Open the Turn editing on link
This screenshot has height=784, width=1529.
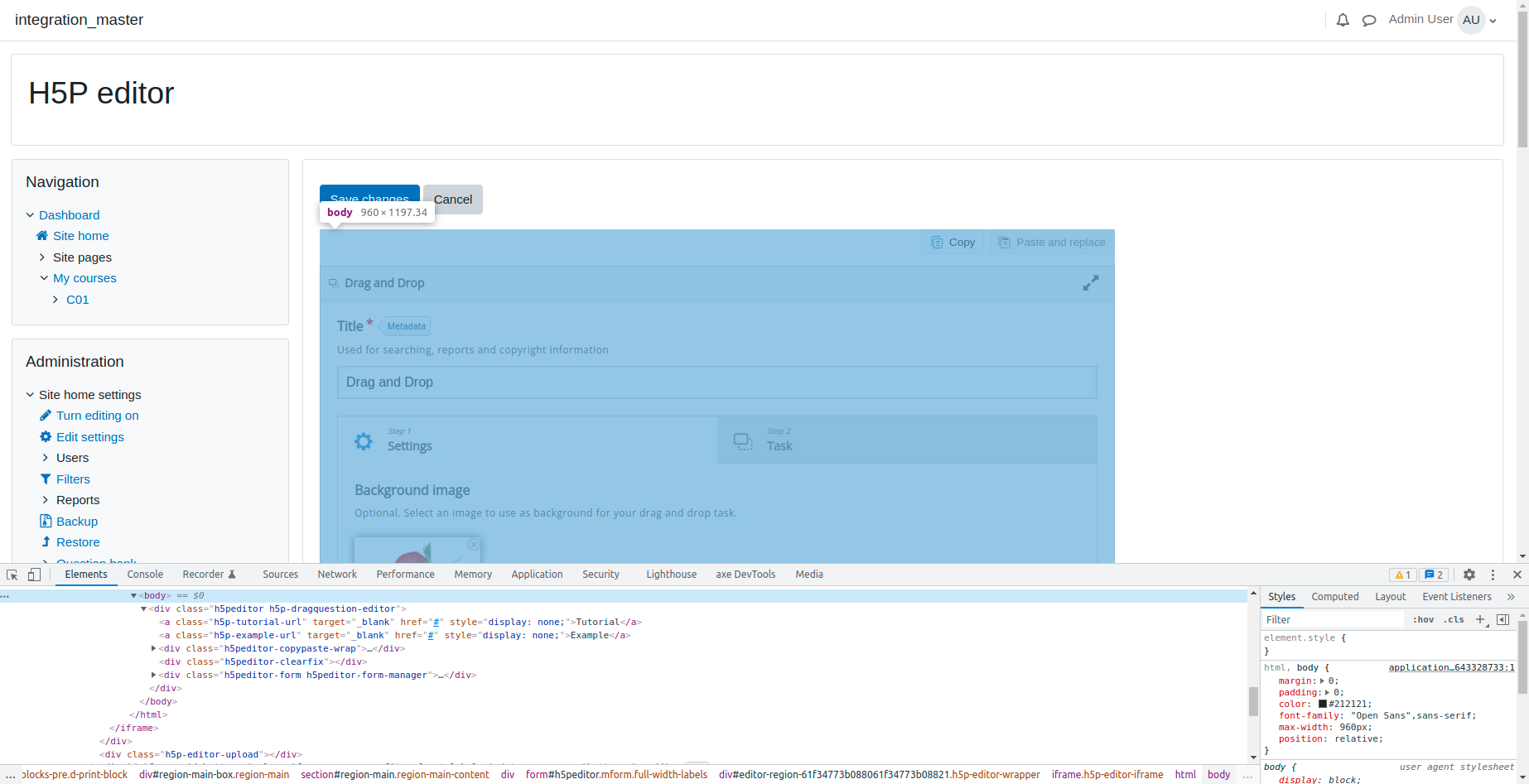click(98, 416)
